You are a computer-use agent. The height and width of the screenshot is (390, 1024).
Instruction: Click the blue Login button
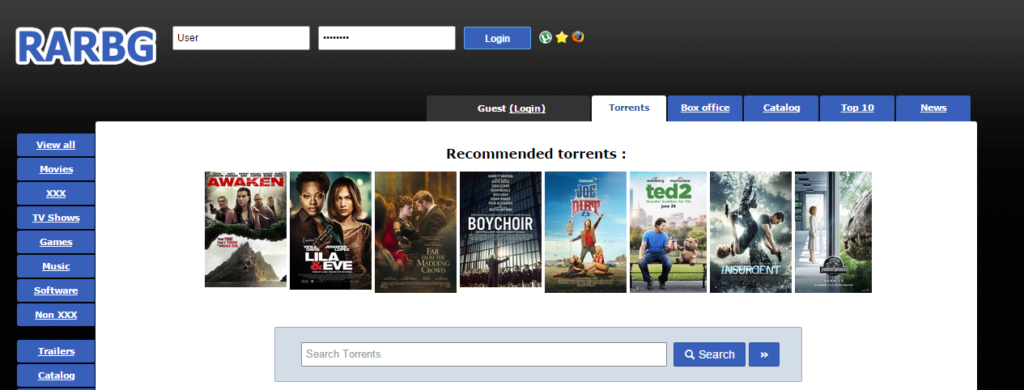[497, 38]
